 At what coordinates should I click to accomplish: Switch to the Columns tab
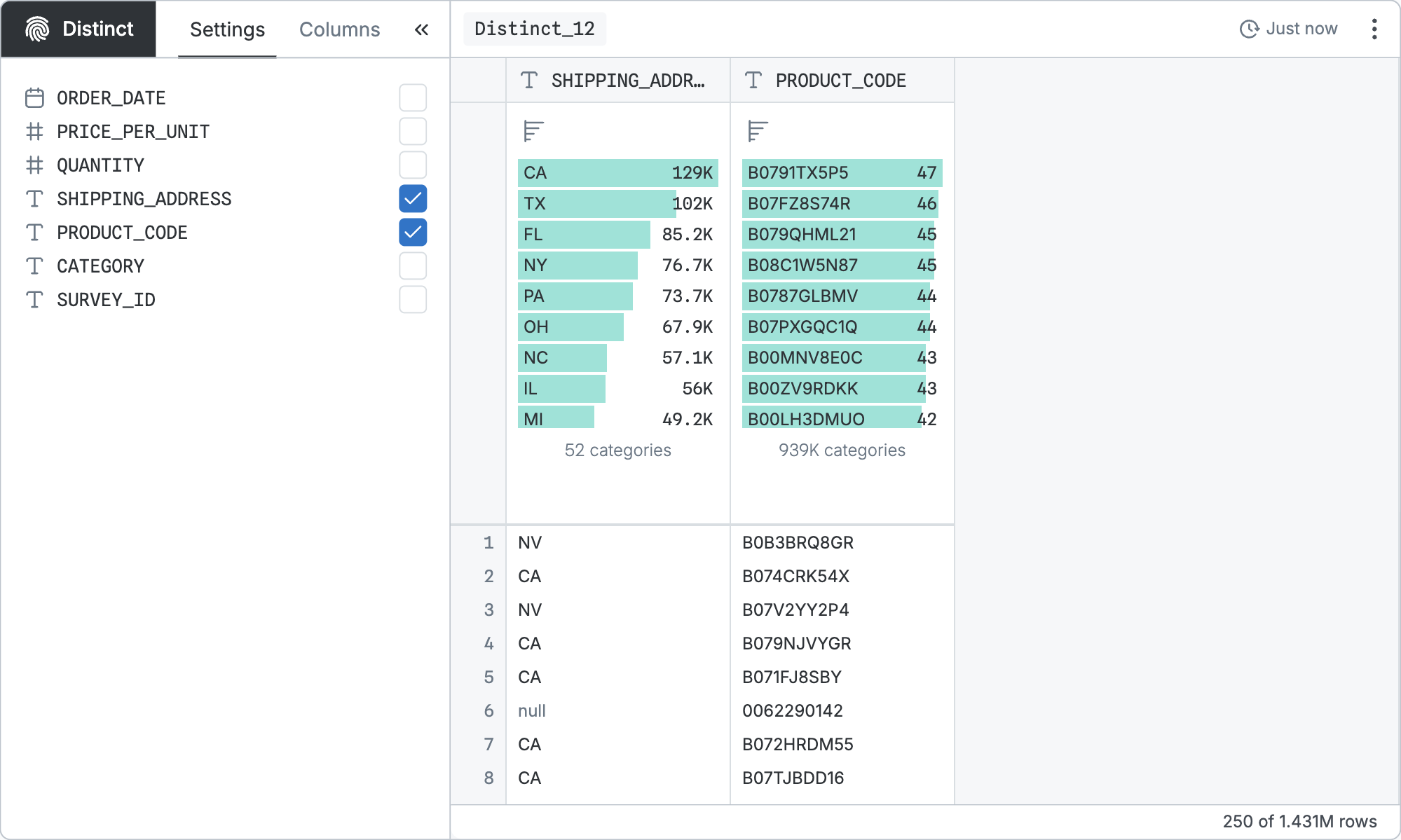[339, 29]
